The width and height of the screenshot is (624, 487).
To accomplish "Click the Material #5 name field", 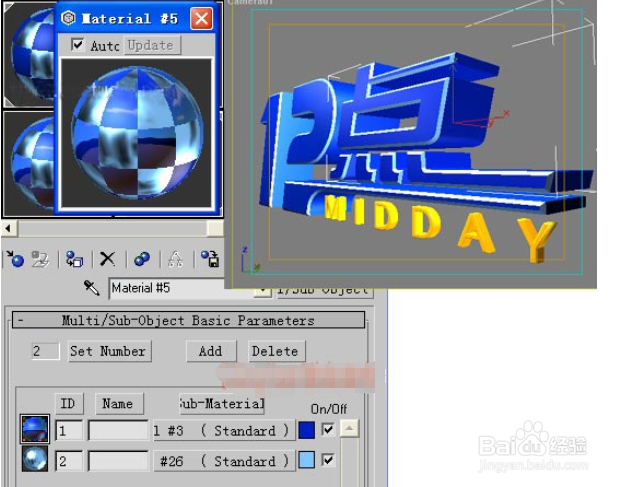I will click(166, 288).
